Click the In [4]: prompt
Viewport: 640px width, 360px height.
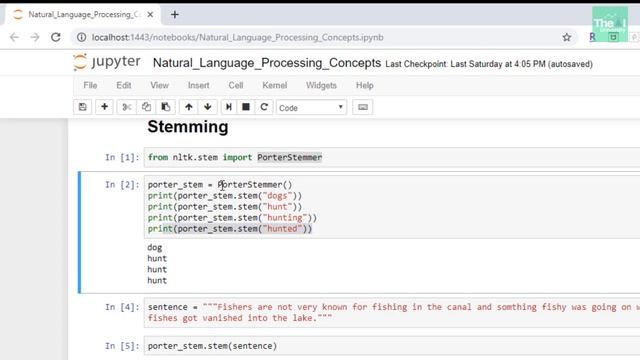(122, 307)
